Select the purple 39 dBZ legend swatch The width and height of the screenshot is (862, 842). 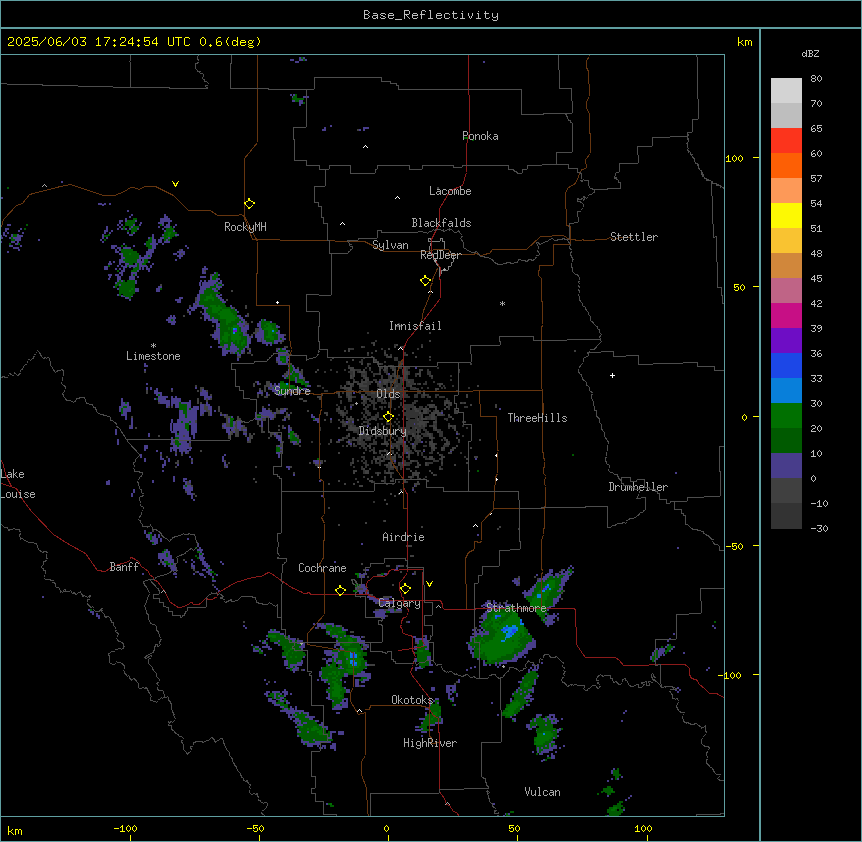tap(786, 341)
